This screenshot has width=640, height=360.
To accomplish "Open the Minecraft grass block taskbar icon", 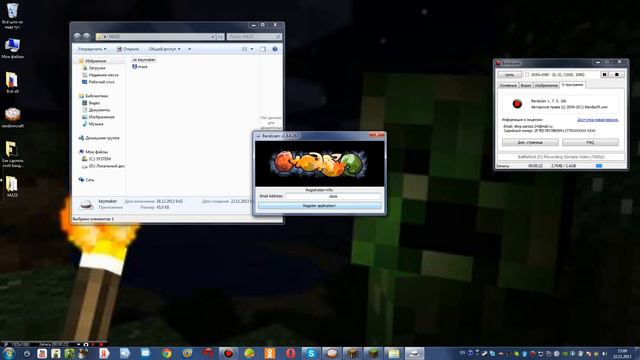I will click(x=373, y=353).
